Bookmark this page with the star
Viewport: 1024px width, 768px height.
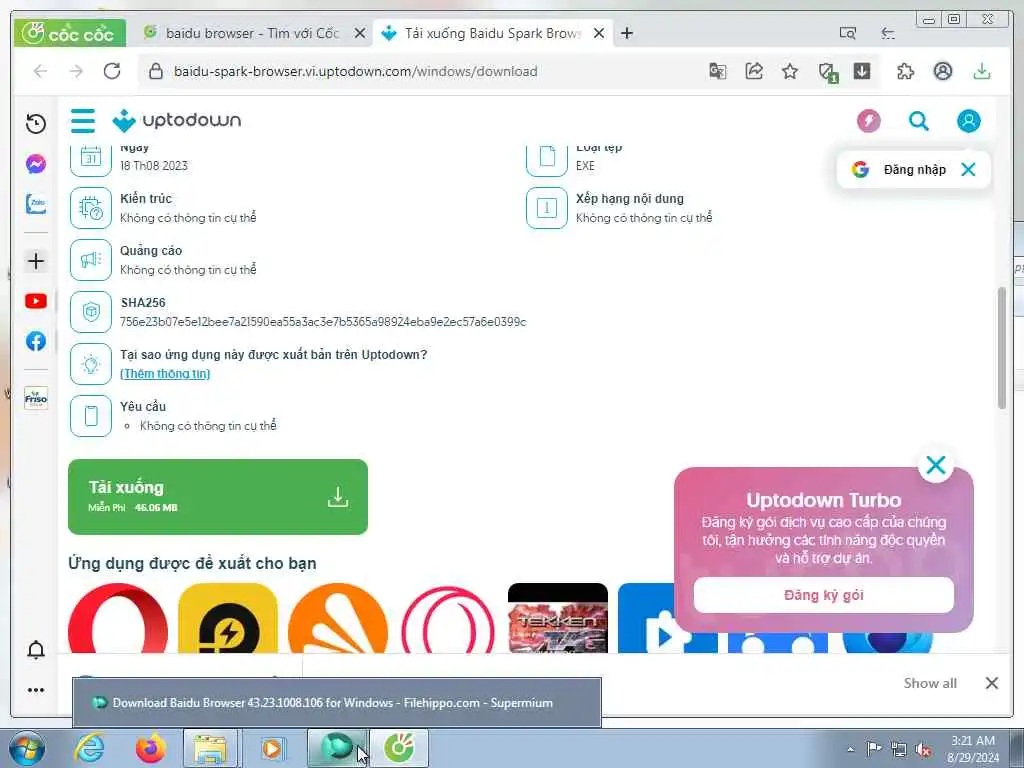click(x=790, y=71)
